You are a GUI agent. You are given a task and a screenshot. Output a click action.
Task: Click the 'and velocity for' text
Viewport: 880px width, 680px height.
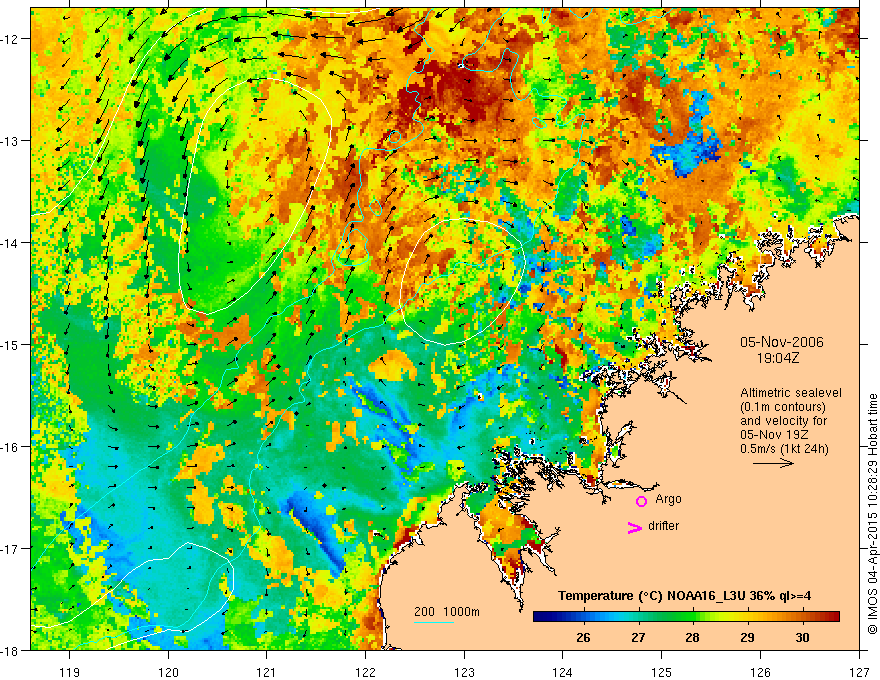click(783, 421)
